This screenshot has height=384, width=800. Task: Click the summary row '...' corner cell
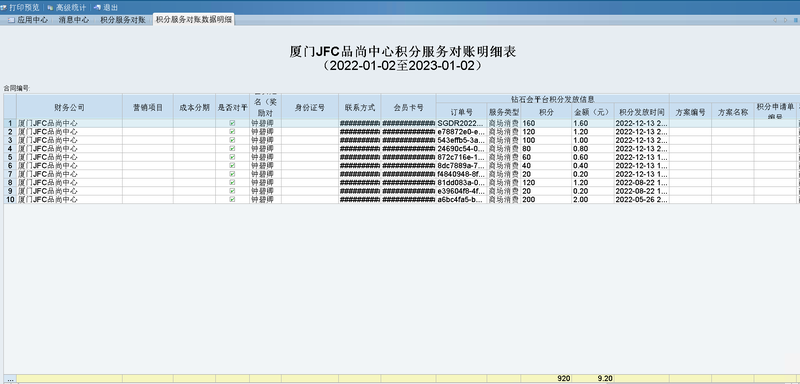10,379
